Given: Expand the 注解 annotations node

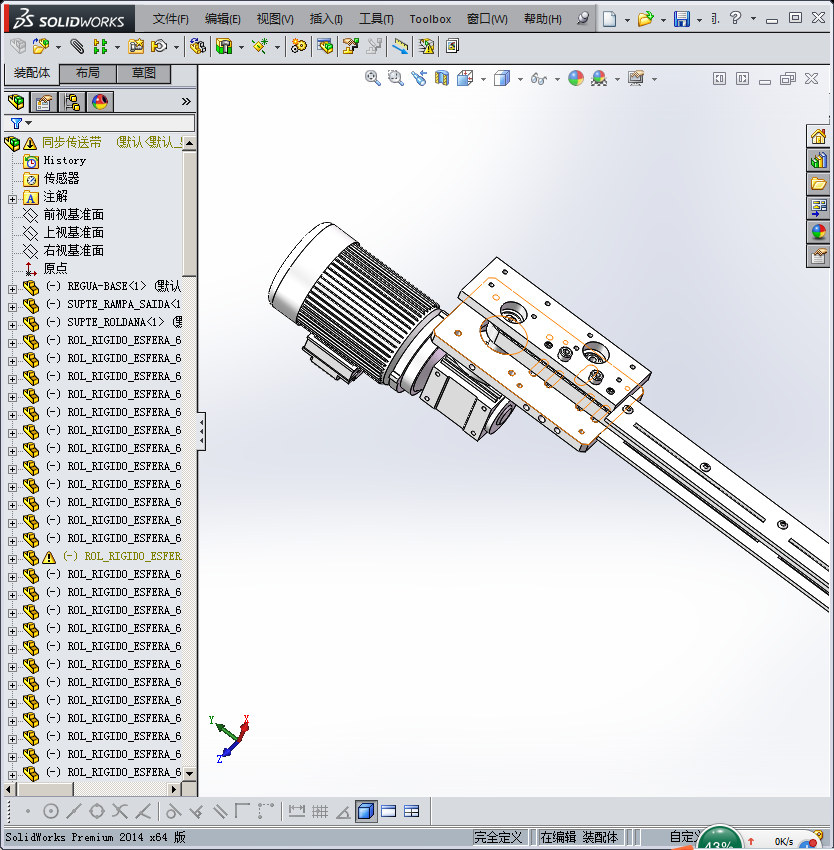Looking at the screenshot, I should click(12, 199).
